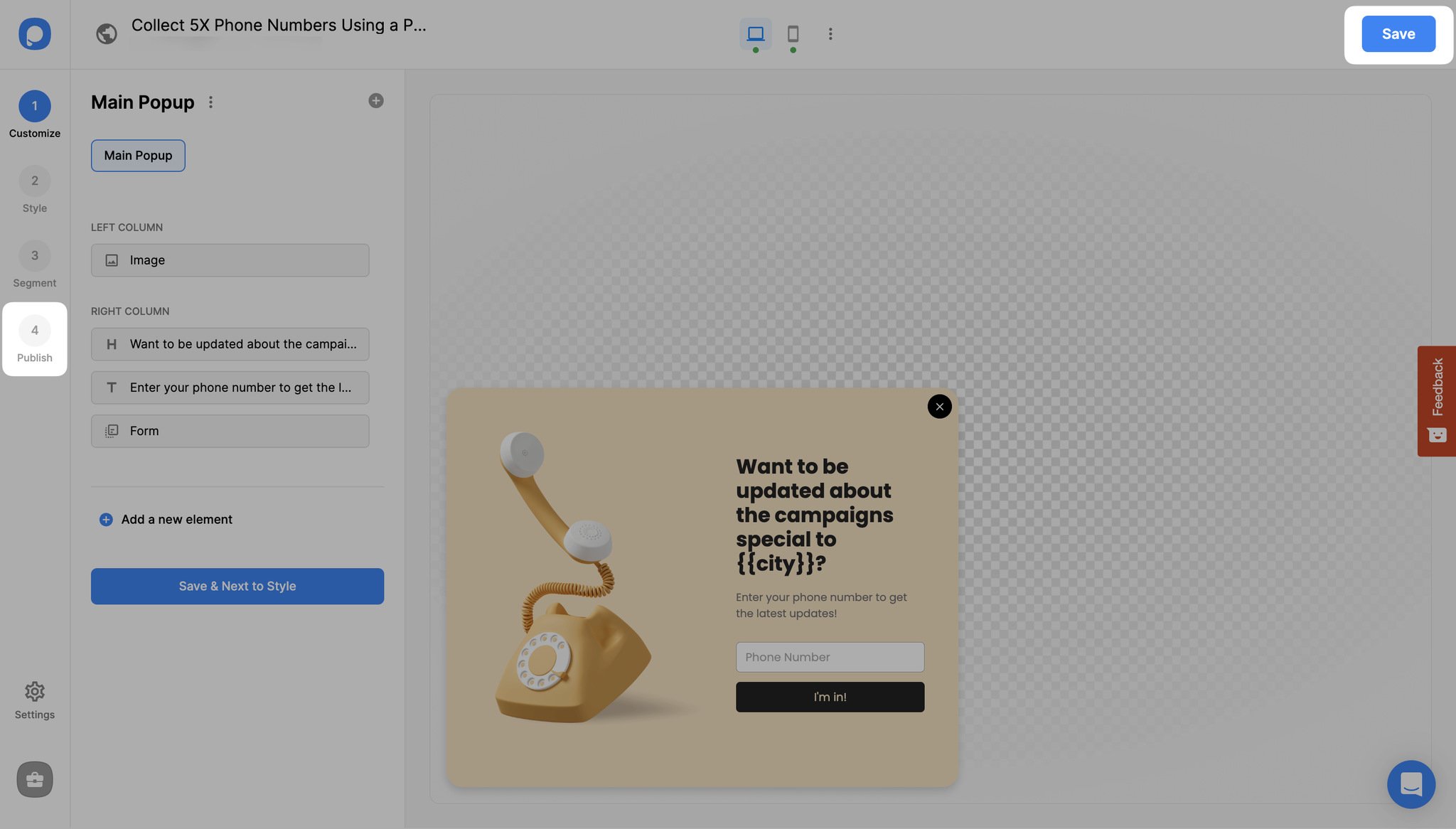Viewport: 1456px width, 829px height.
Task: Open the chat support bubble
Action: (x=1411, y=784)
